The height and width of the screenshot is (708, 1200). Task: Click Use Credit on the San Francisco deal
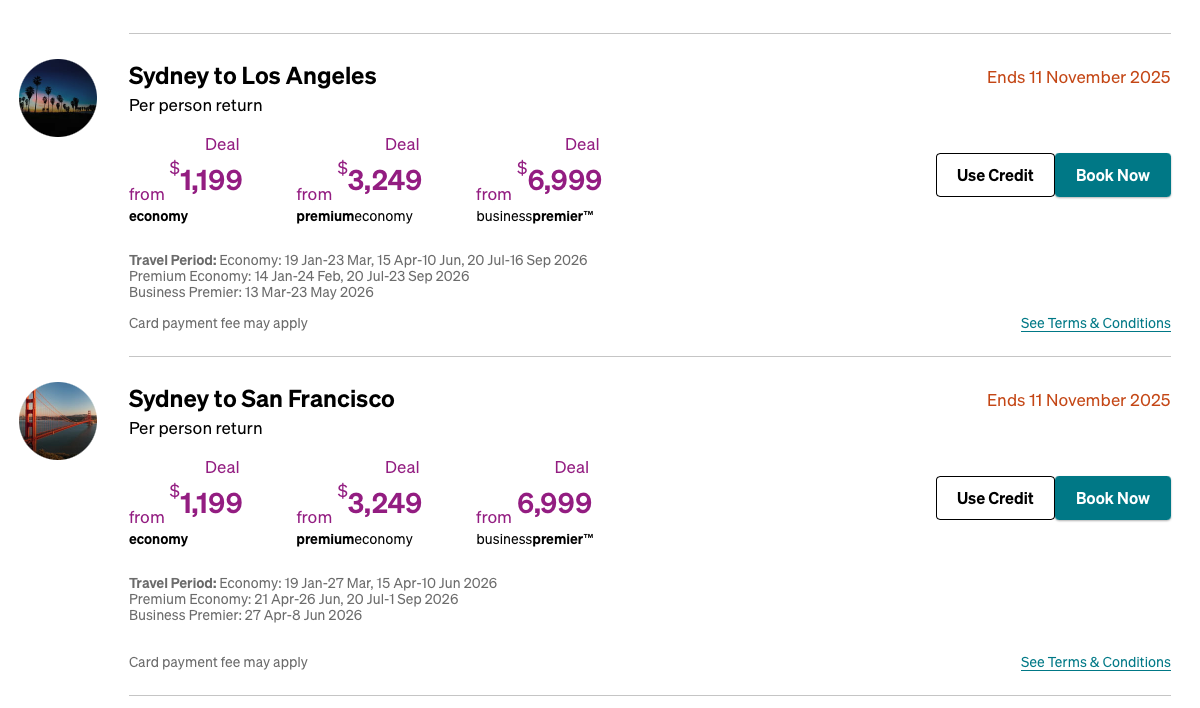pyautogui.click(x=994, y=497)
